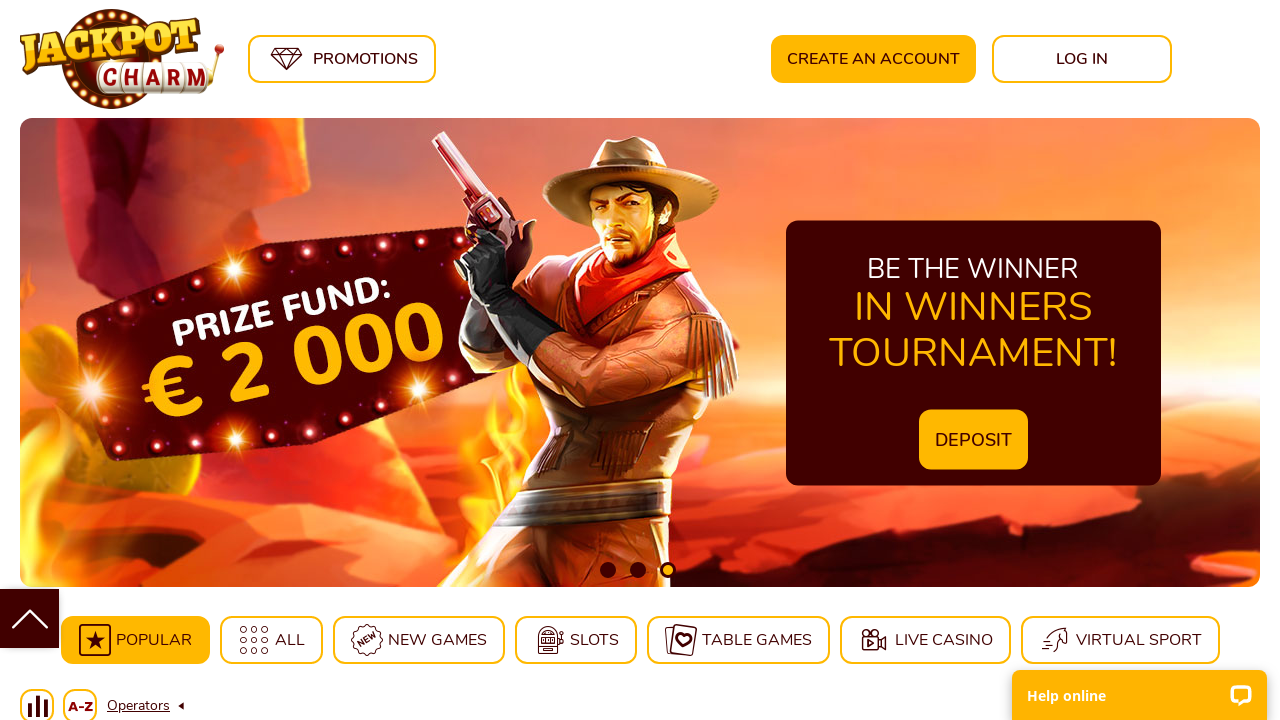Expand the Operators list

pyautogui.click(x=138, y=706)
